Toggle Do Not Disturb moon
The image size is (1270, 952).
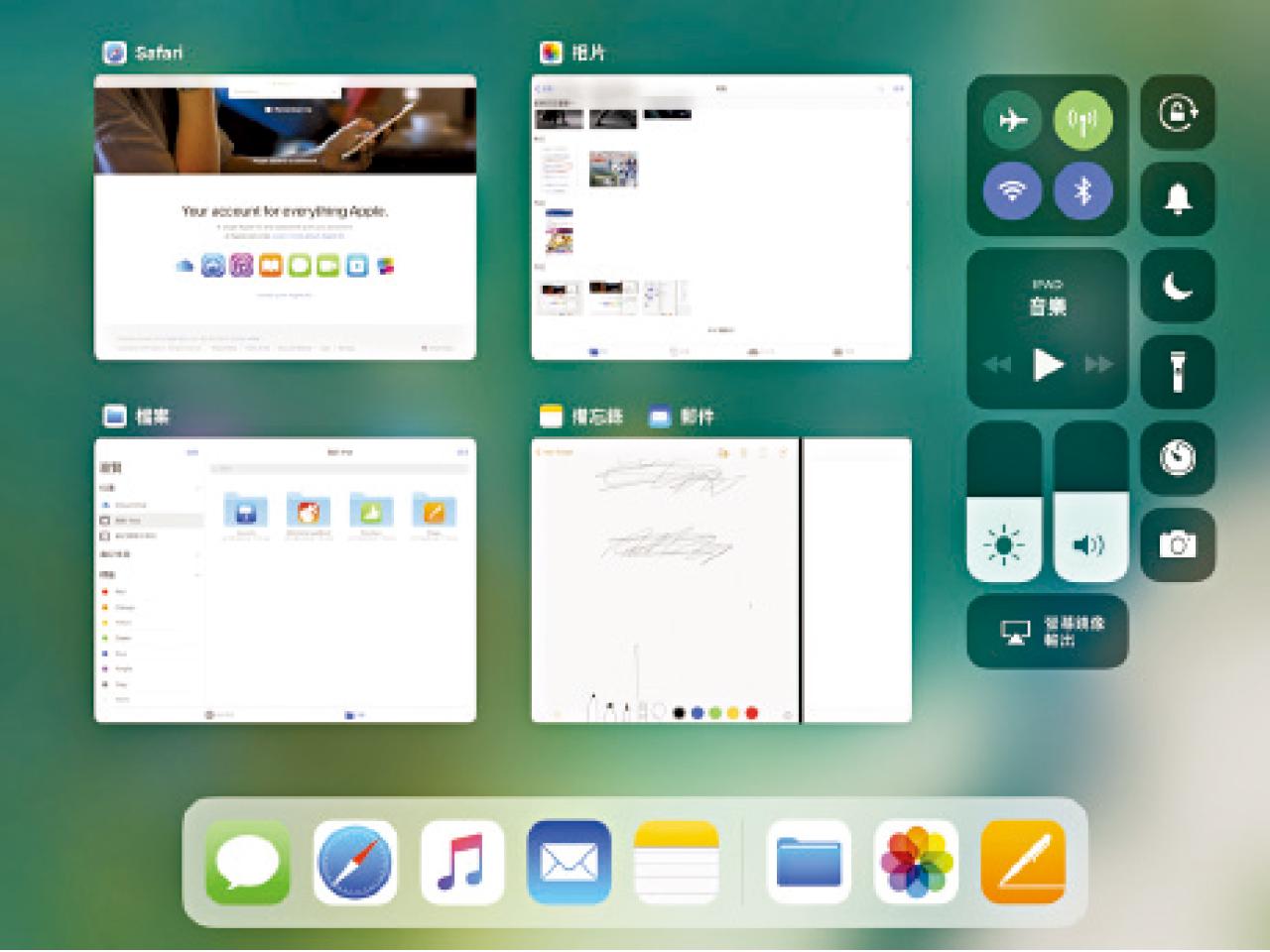(x=1178, y=286)
